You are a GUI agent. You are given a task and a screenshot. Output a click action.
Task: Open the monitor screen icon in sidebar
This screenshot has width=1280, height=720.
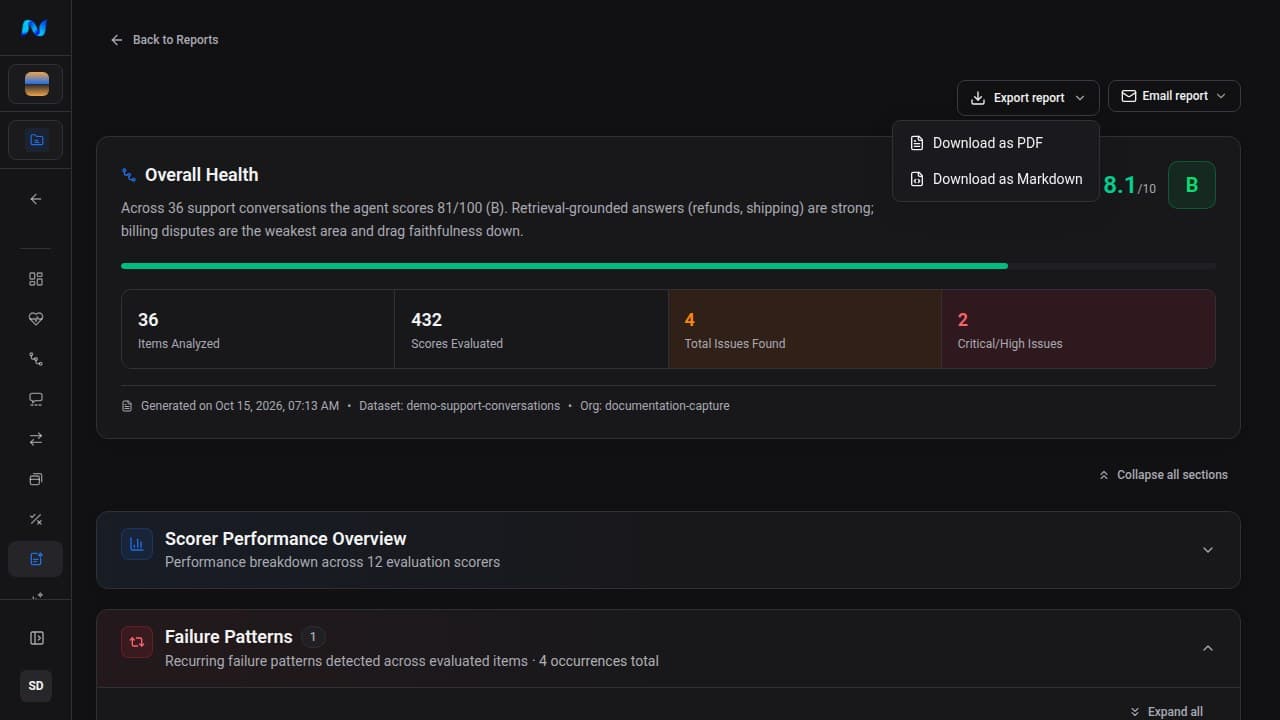click(36, 399)
